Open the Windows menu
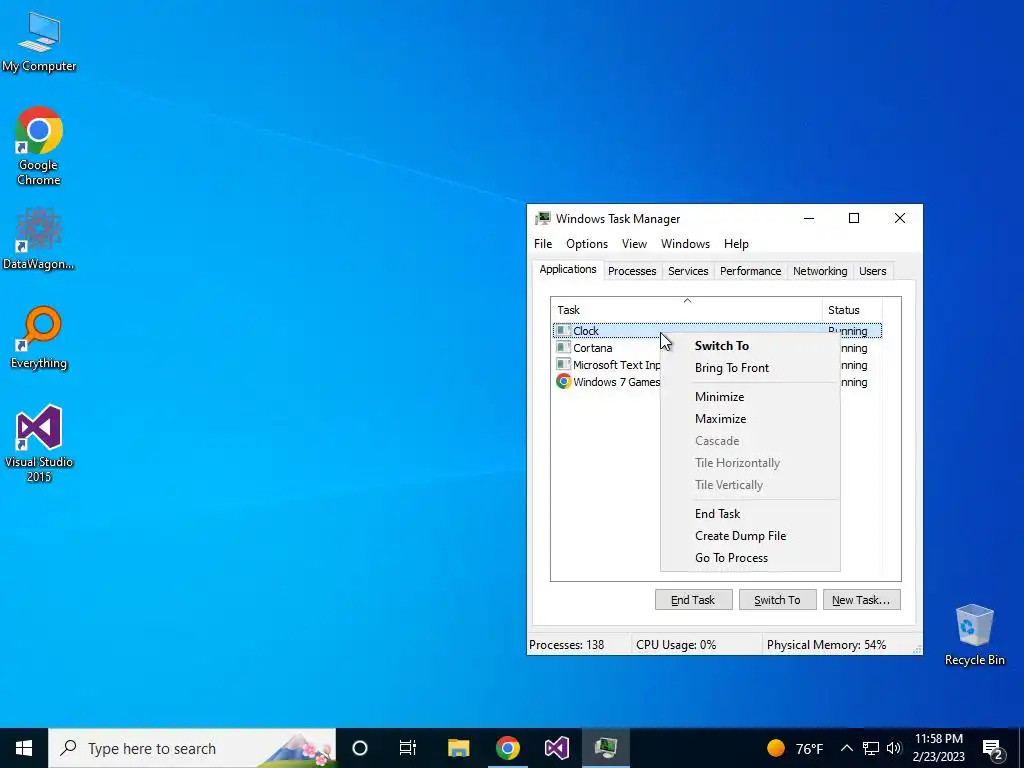 click(685, 244)
